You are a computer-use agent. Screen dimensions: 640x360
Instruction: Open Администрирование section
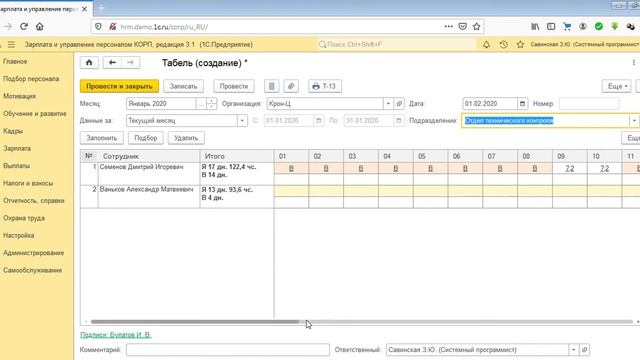click(x=33, y=253)
